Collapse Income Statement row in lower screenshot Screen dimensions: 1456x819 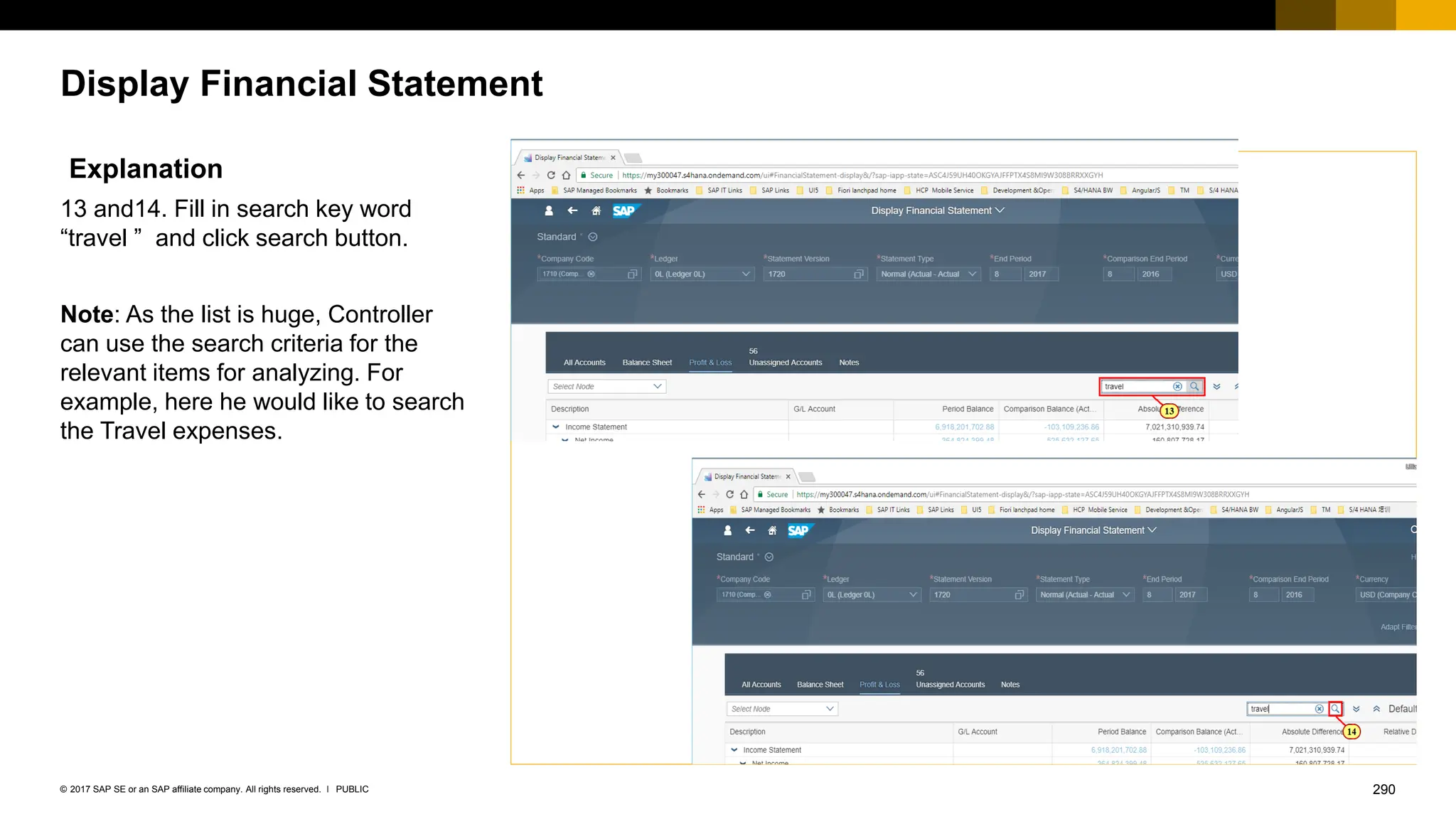pyautogui.click(x=734, y=750)
